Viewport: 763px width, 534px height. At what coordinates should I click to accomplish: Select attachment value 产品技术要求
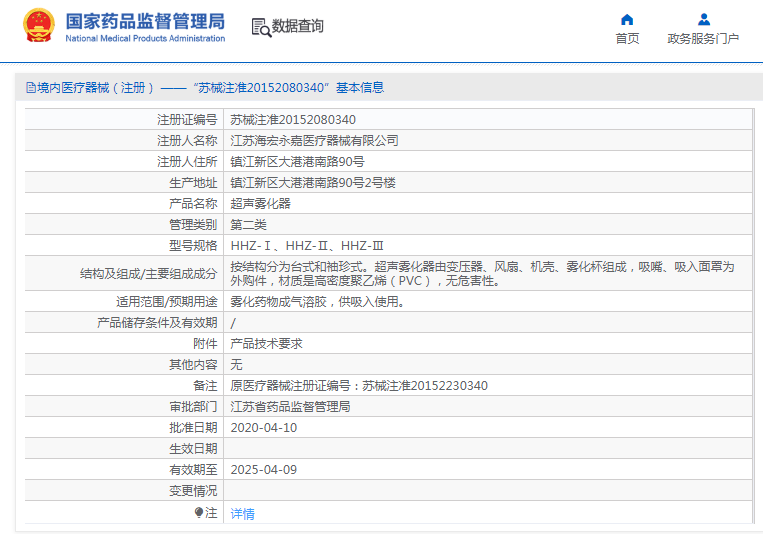click(266, 344)
